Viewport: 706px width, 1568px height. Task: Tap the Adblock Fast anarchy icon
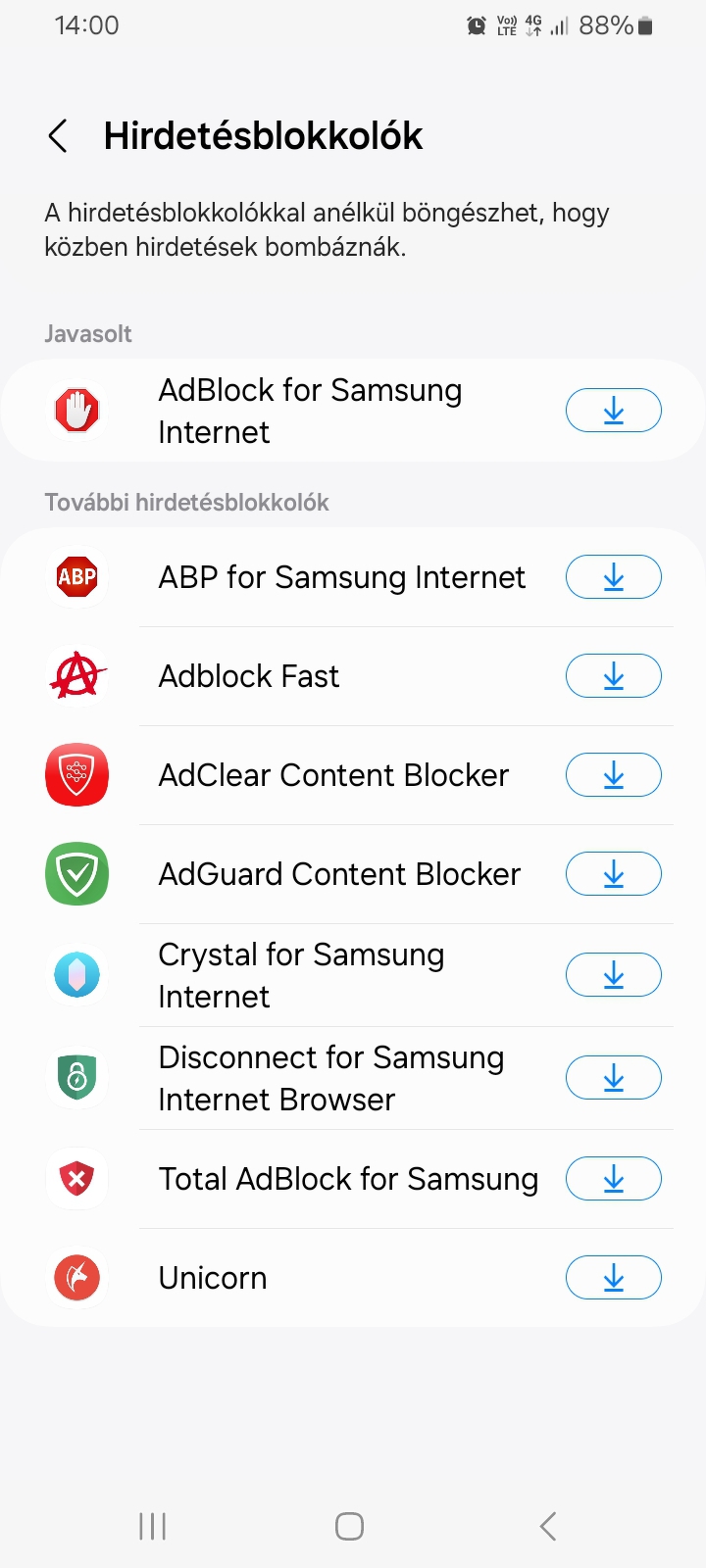(76, 676)
